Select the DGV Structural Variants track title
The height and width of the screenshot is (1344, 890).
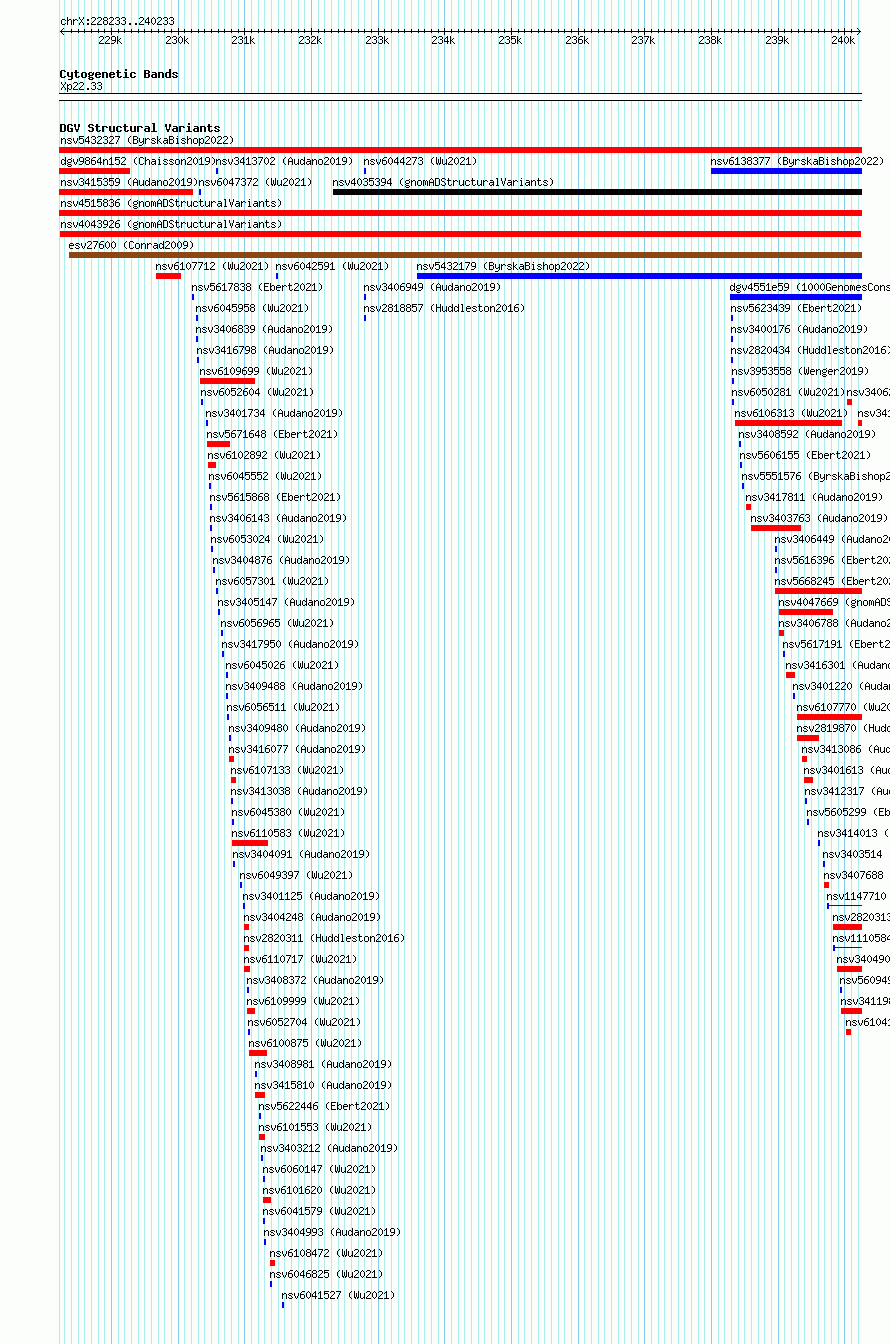pos(140,128)
